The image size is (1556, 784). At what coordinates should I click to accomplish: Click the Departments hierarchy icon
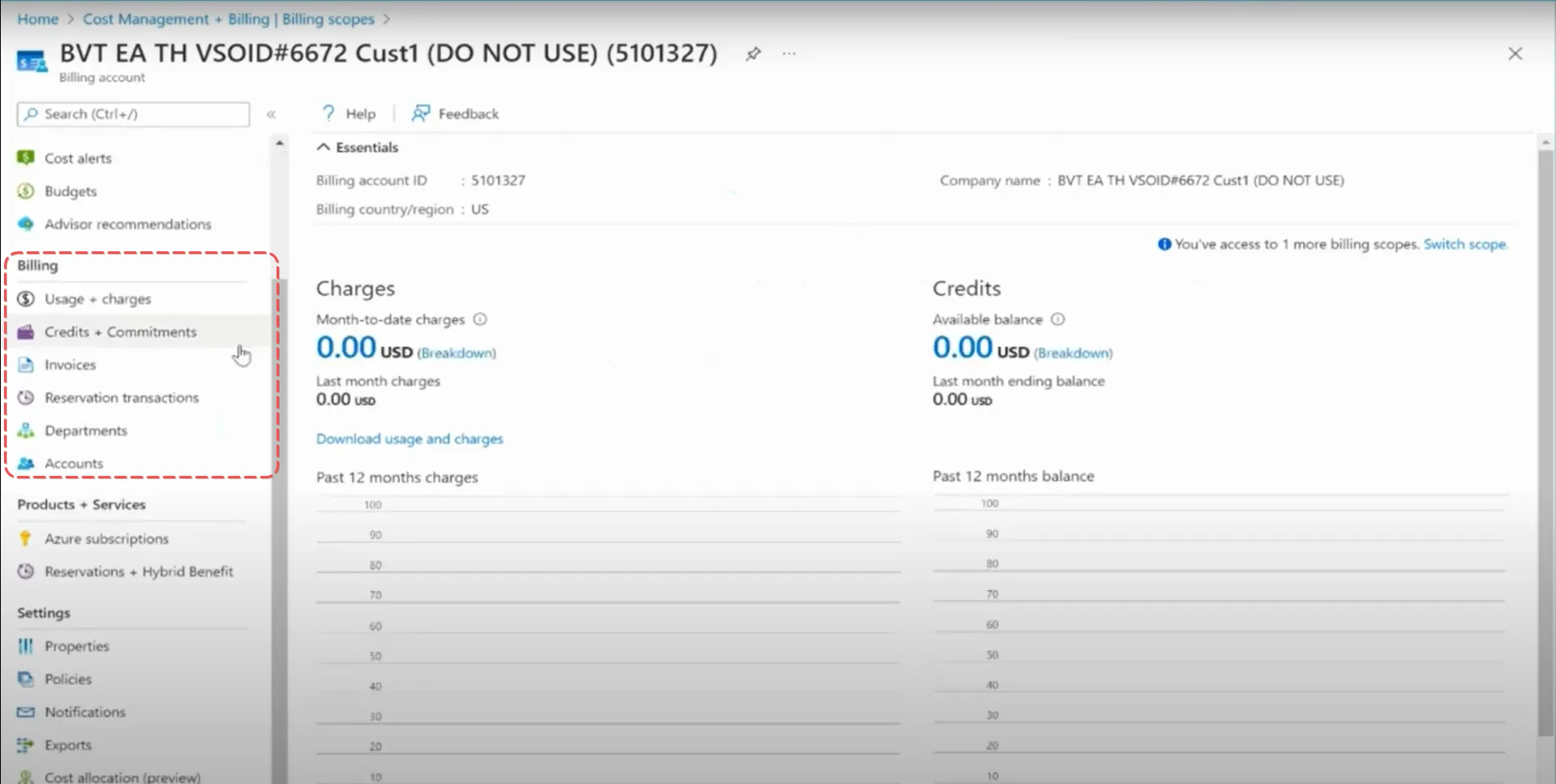[x=26, y=430]
